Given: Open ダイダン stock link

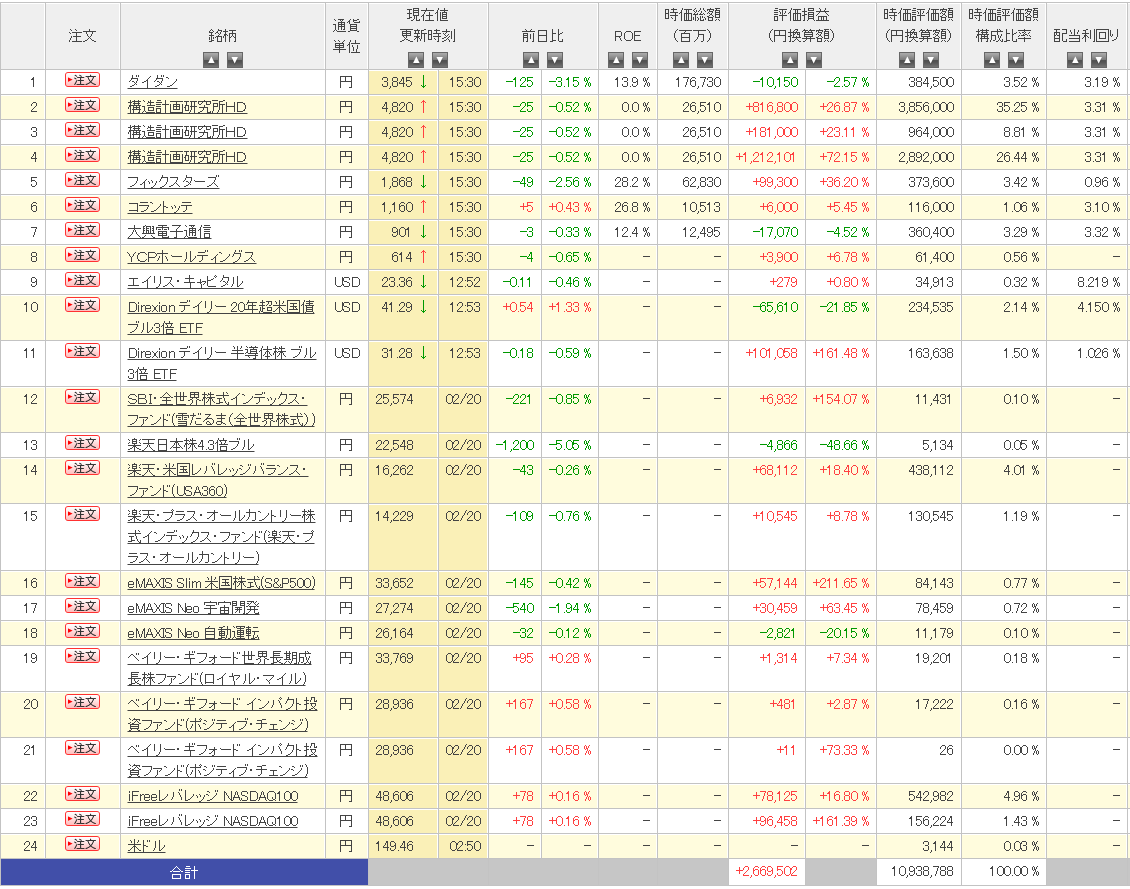Looking at the screenshot, I should click(152, 82).
